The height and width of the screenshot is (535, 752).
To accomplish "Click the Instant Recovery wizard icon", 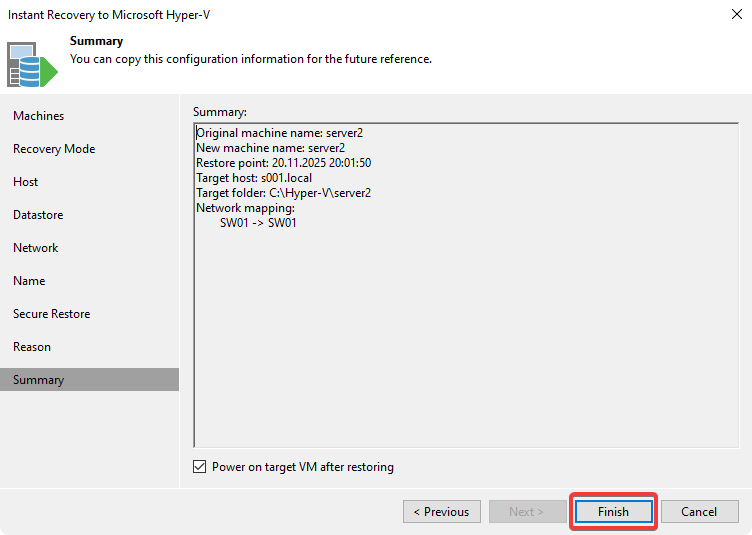I will [x=32, y=63].
